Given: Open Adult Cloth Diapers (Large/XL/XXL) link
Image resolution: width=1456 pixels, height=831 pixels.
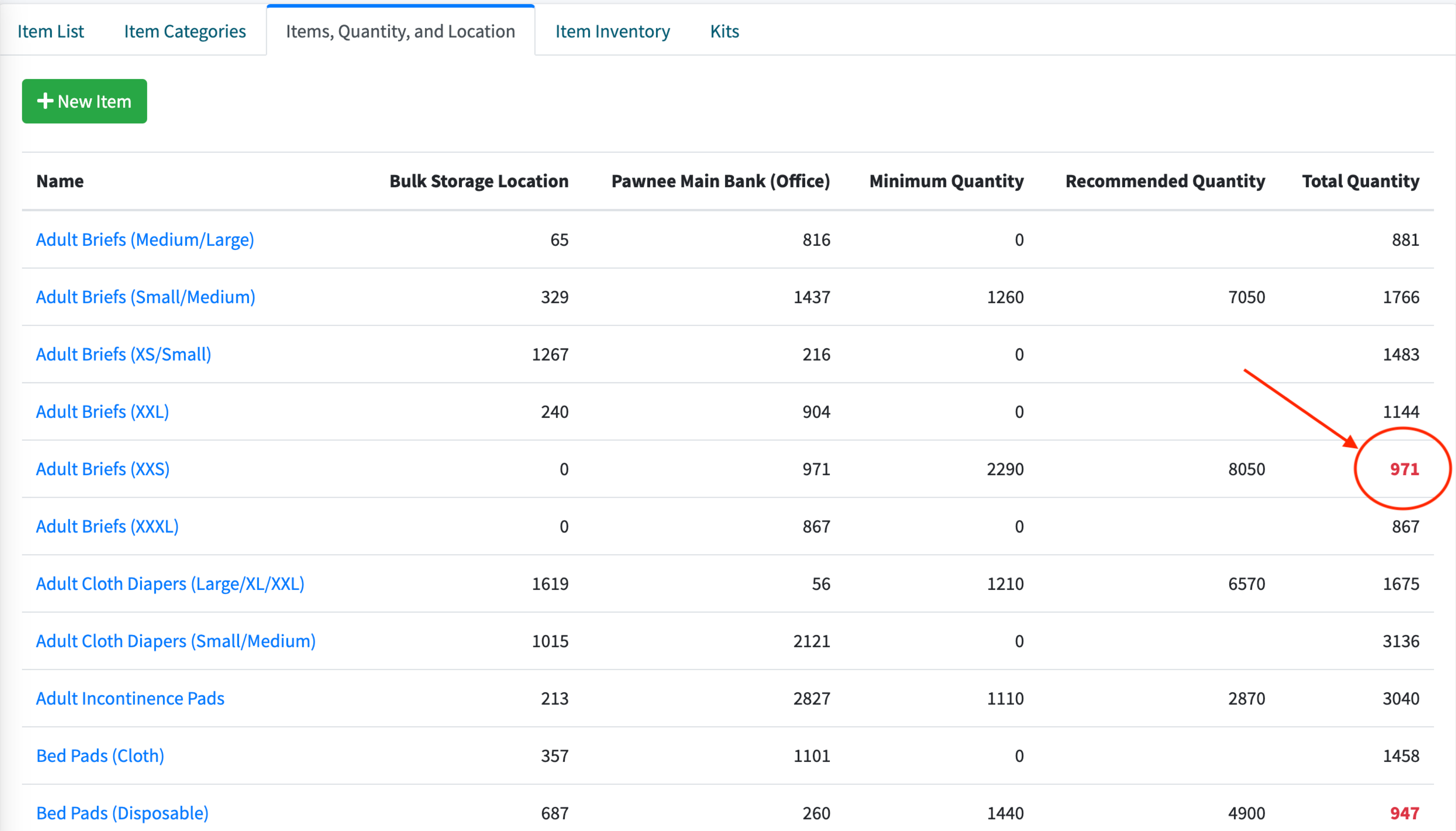Looking at the screenshot, I should [x=170, y=584].
